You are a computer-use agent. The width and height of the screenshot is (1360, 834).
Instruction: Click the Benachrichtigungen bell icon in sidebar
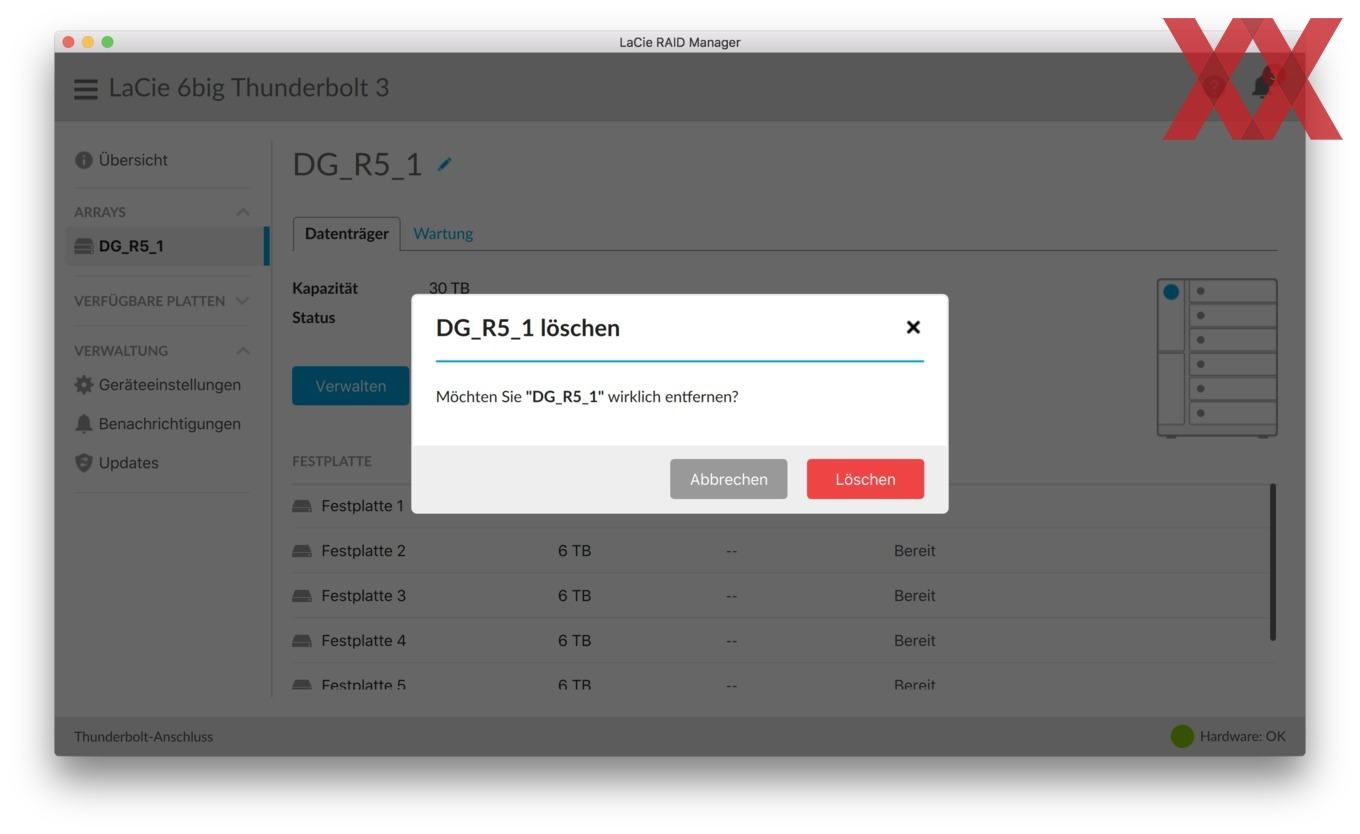83,424
